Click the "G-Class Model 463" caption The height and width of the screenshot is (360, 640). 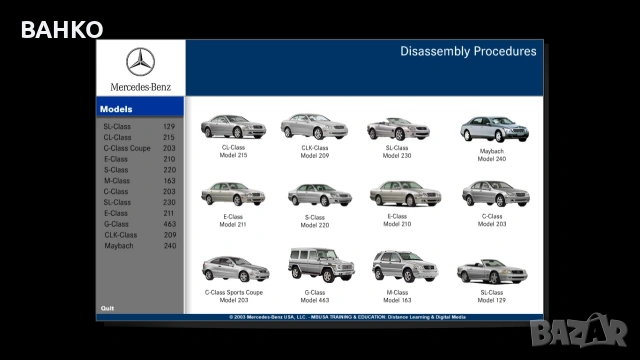[315, 296]
